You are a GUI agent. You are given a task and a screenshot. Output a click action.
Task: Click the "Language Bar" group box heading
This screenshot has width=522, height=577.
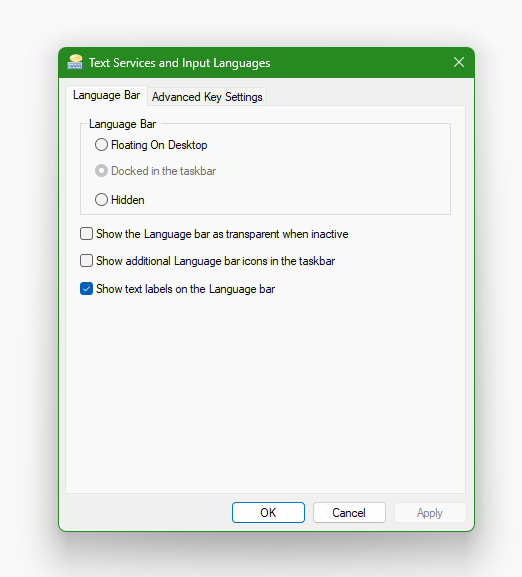point(122,124)
